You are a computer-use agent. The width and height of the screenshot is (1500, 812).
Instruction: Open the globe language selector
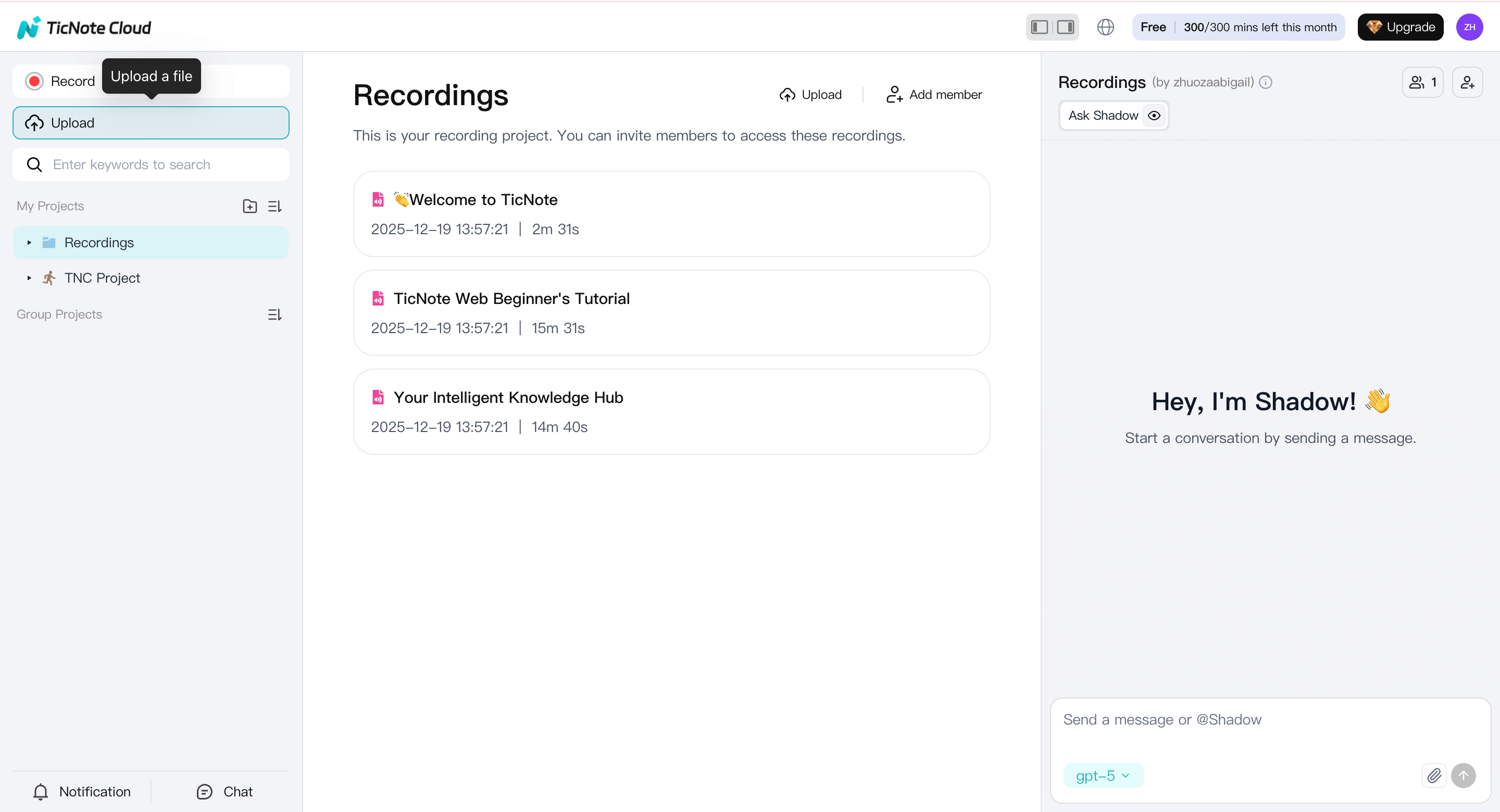click(x=1105, y=27)
